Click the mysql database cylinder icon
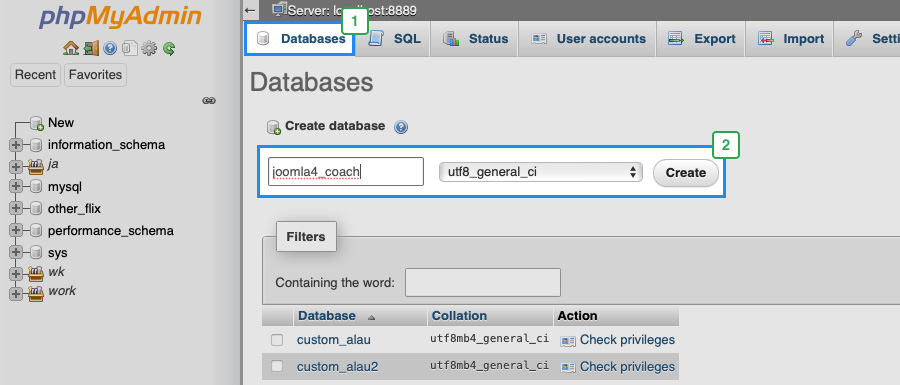 coord(36,187)
